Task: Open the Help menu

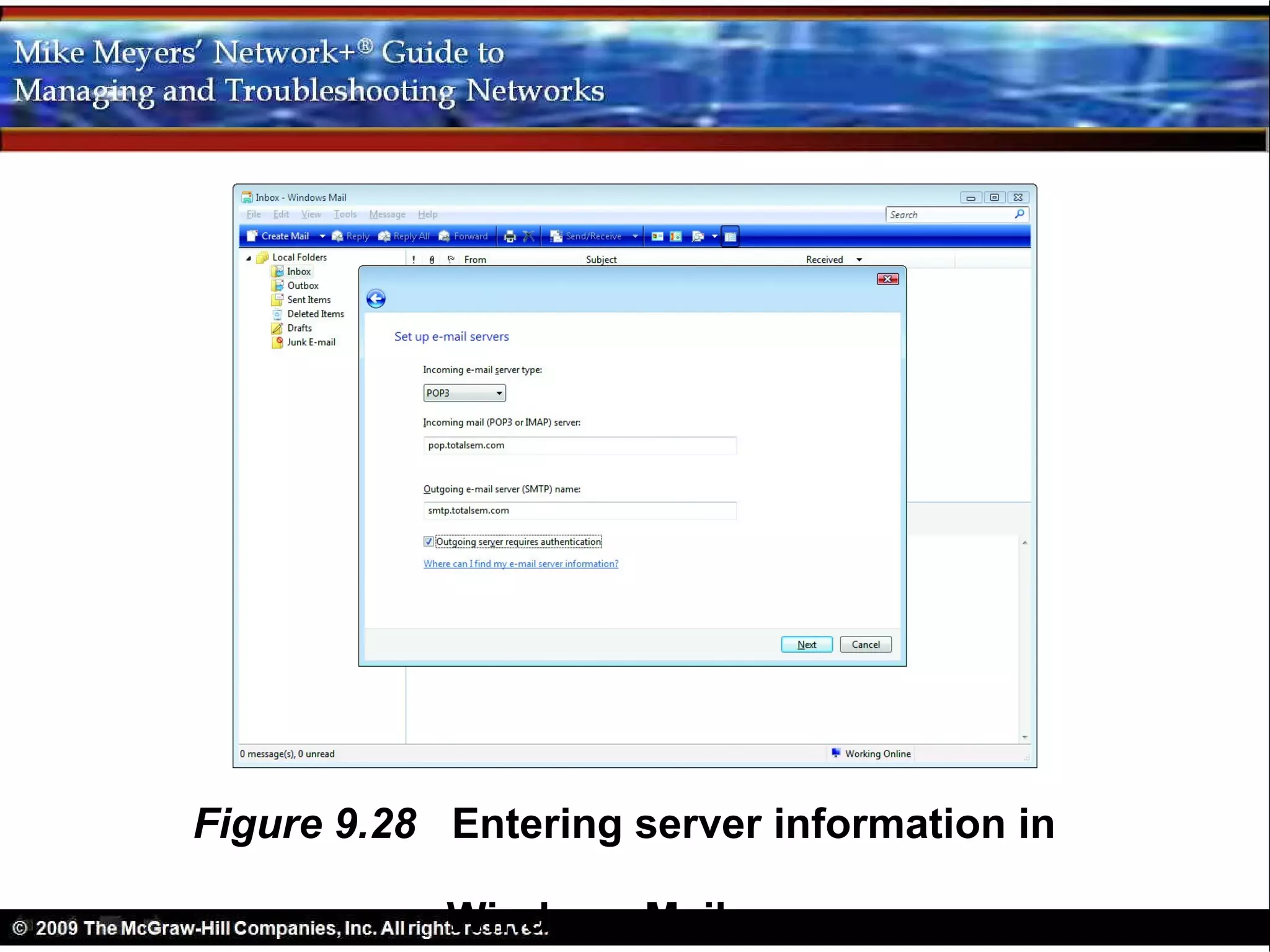Action: click(427, 214)
